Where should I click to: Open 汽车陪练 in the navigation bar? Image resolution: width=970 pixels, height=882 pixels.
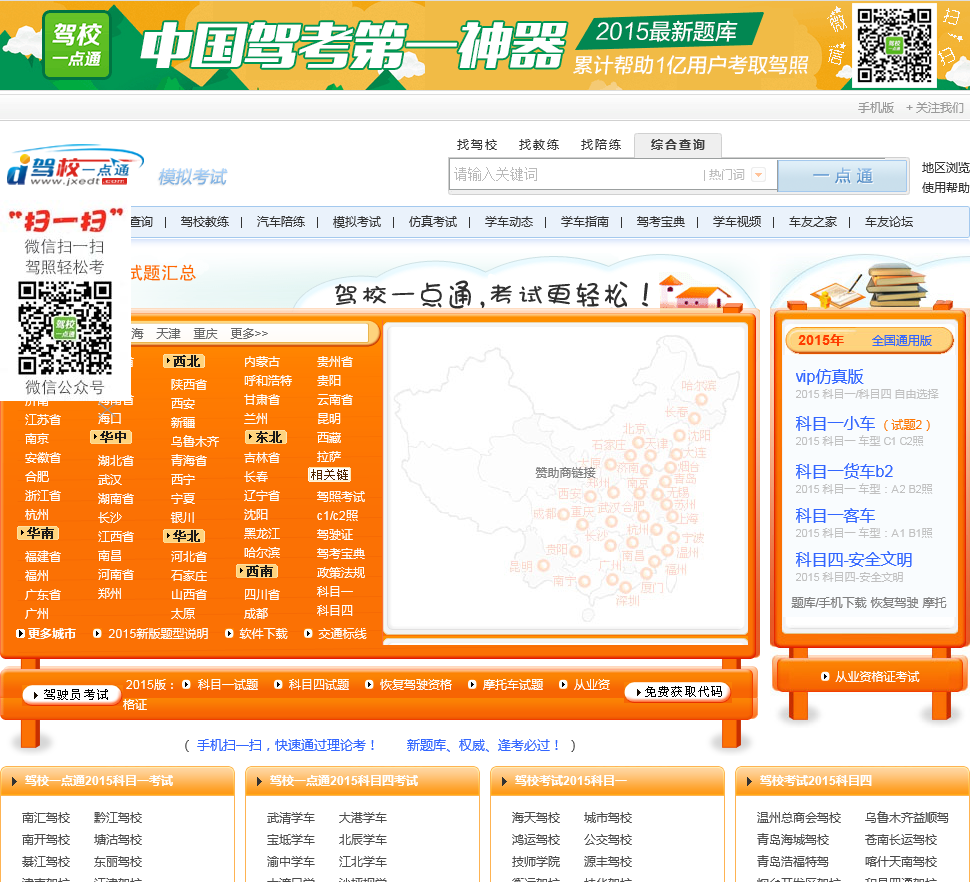point(281,221)
